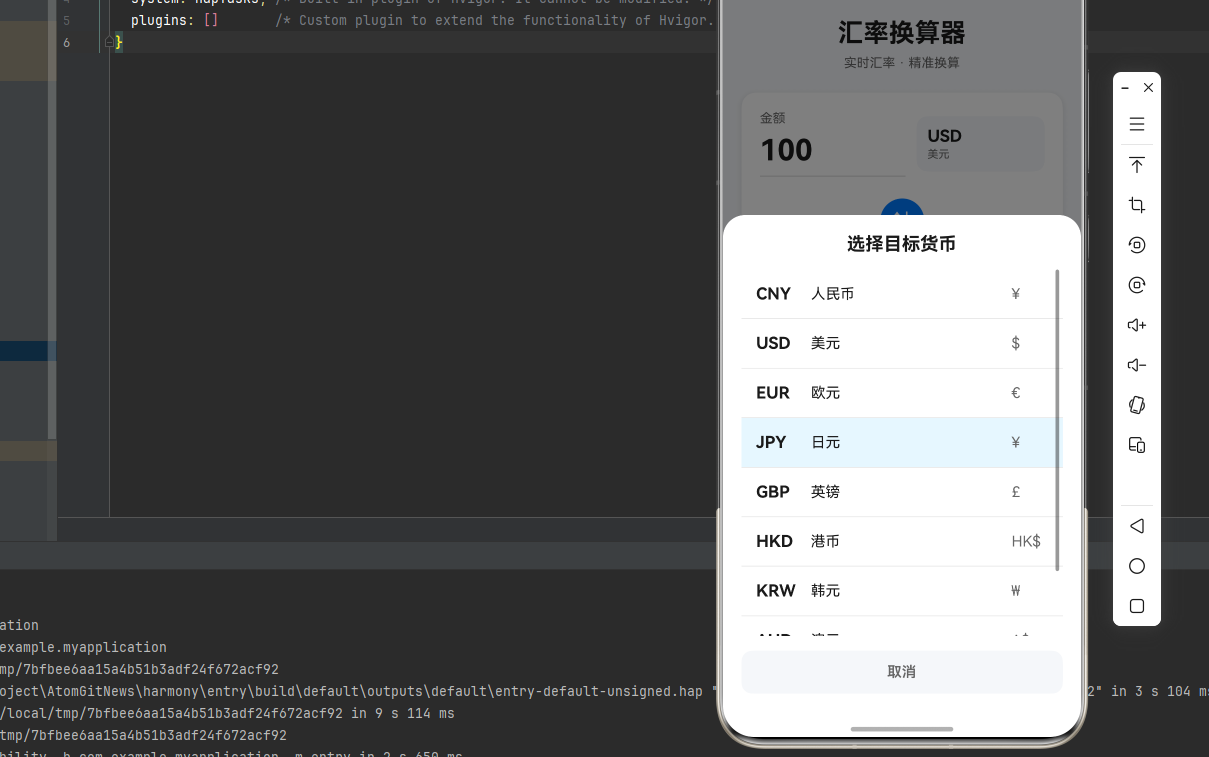Choose EUR 欧元 from the list

coord(898,393)
